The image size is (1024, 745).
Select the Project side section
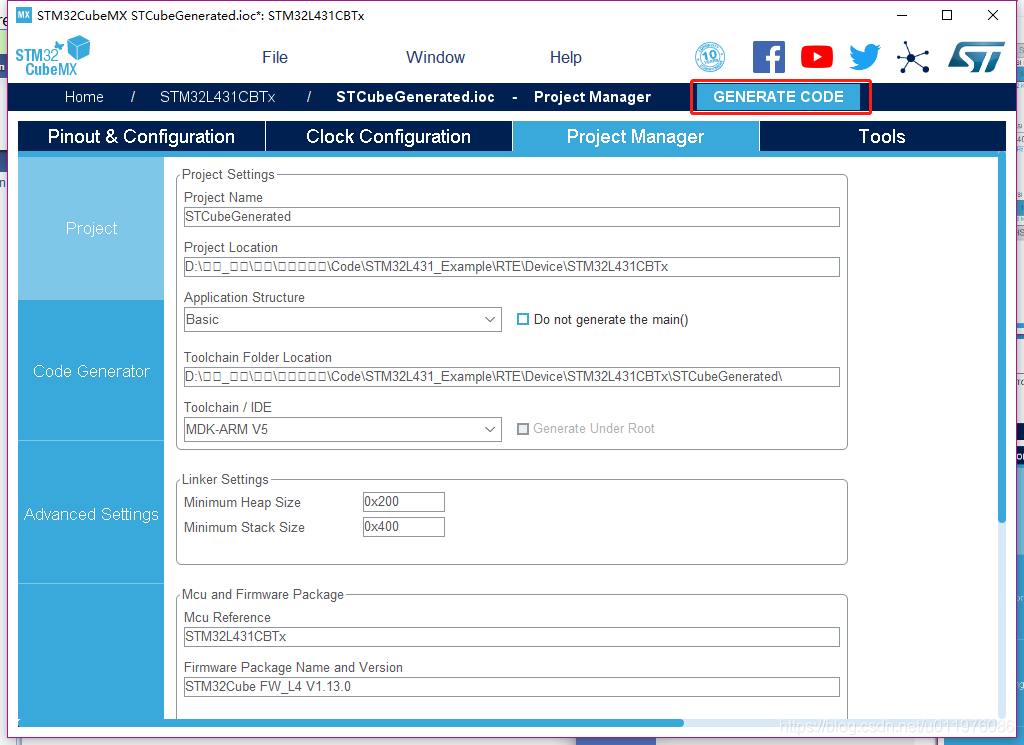point(91,229)
